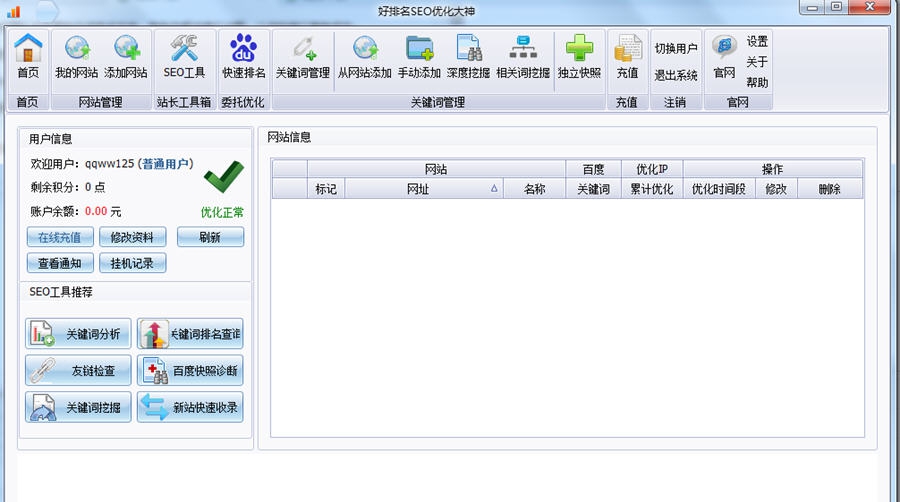Screen dimensions: 900x502
Task: Choose 退出系统 to log out
Action: [x=676, y=75]
